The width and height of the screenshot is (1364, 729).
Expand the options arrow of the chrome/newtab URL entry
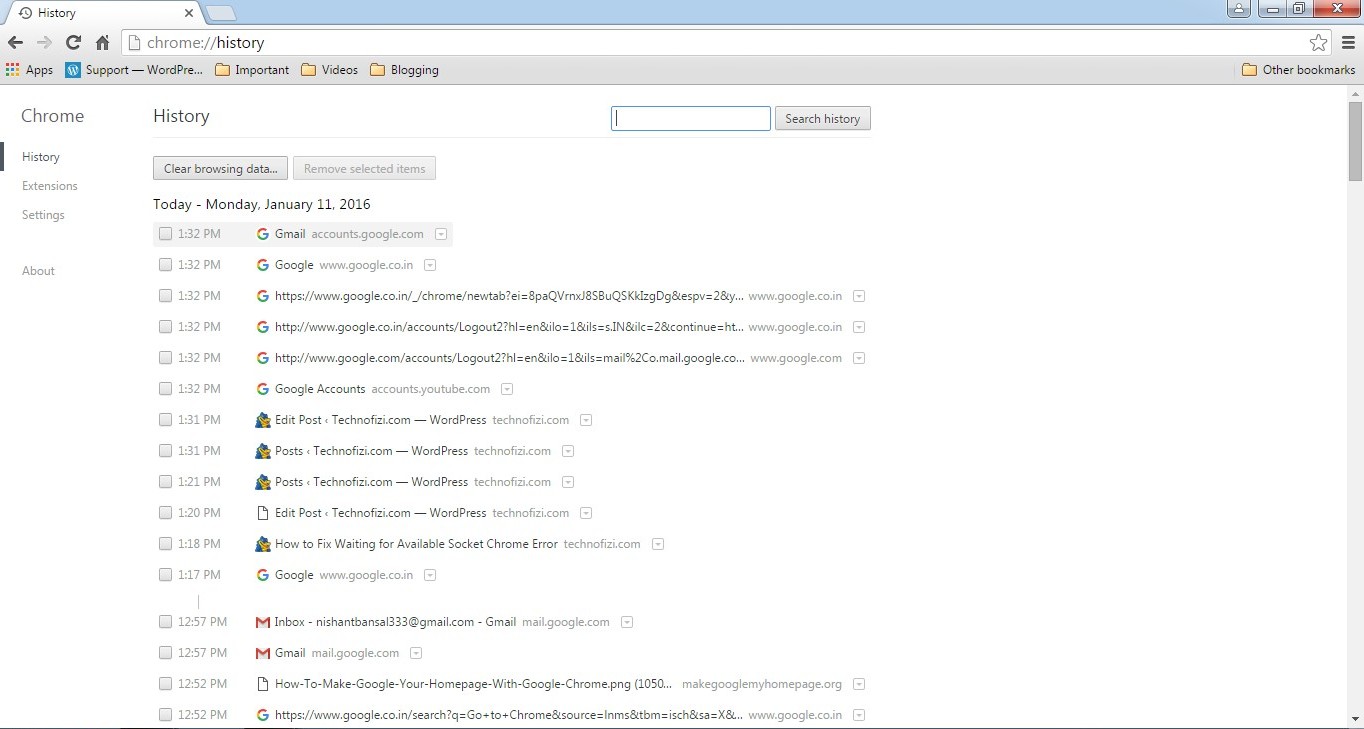click(859, 296)
